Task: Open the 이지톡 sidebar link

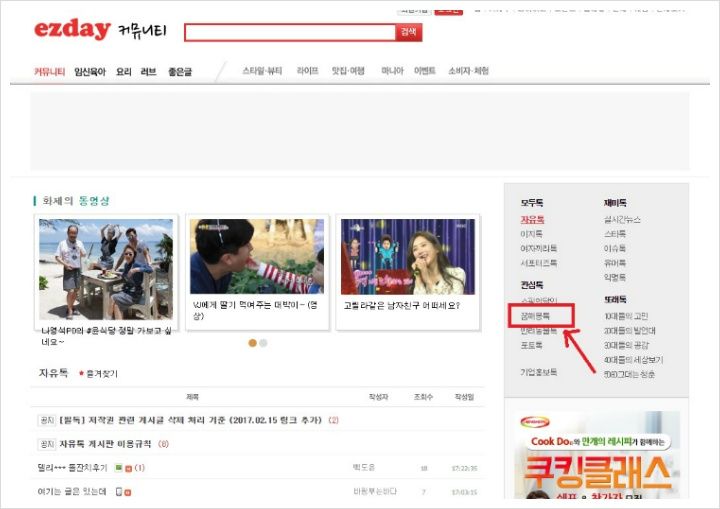Action: click(531, 234)
